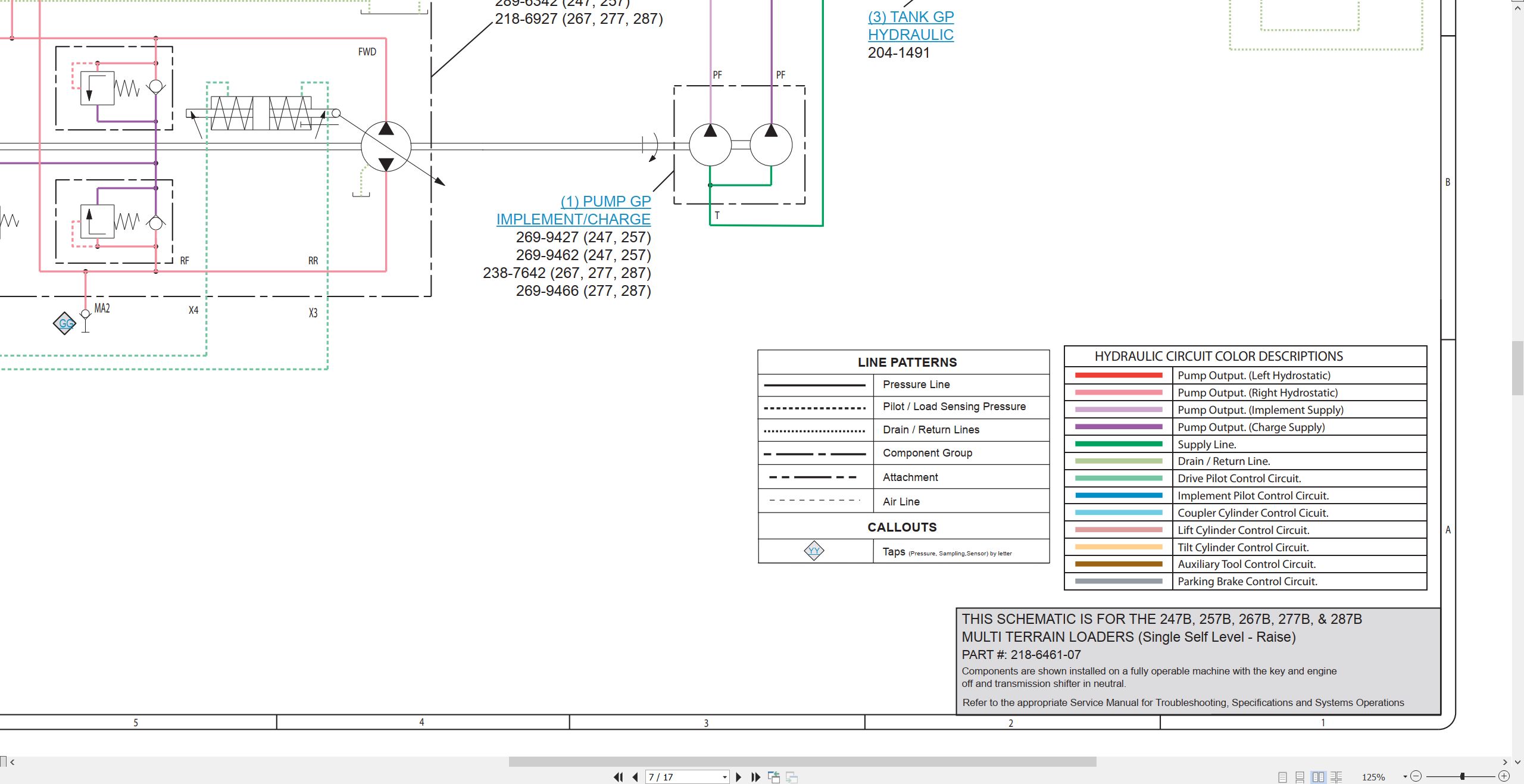This screenshot has width=1524, height=784.
Task: Open the (3) TANK GP HYDRAULIC link
Action: (911, 26)
